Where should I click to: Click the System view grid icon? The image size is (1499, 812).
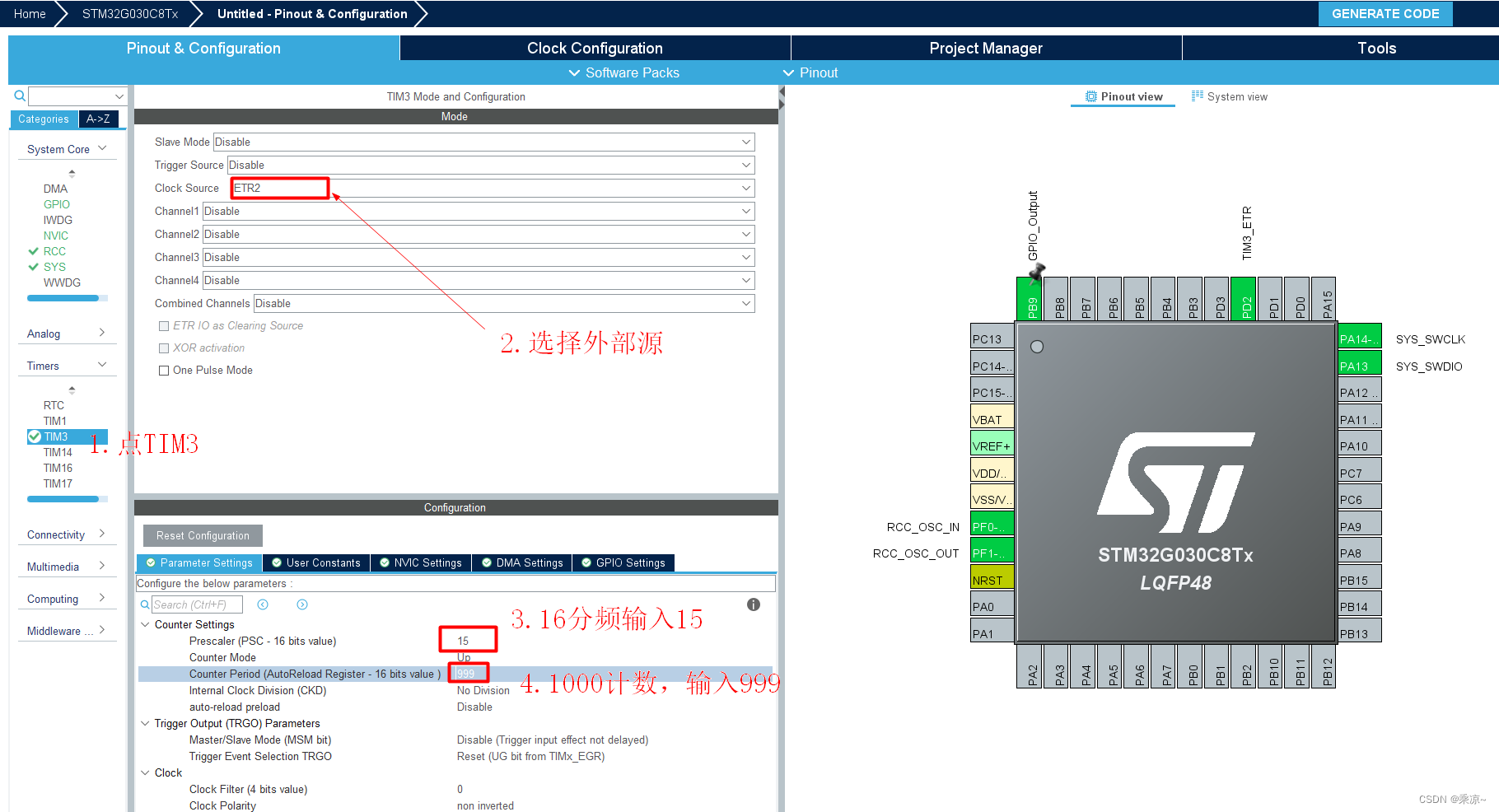point(1198,96)
